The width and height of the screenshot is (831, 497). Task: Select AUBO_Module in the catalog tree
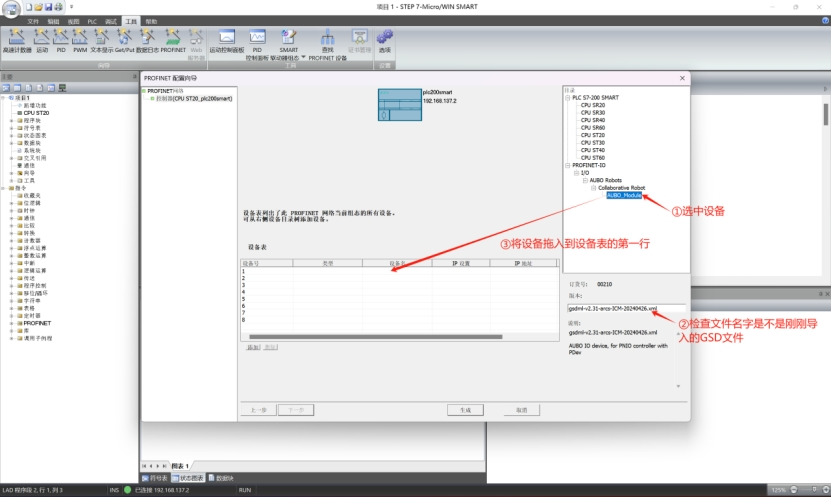click(x=623, y=195)
